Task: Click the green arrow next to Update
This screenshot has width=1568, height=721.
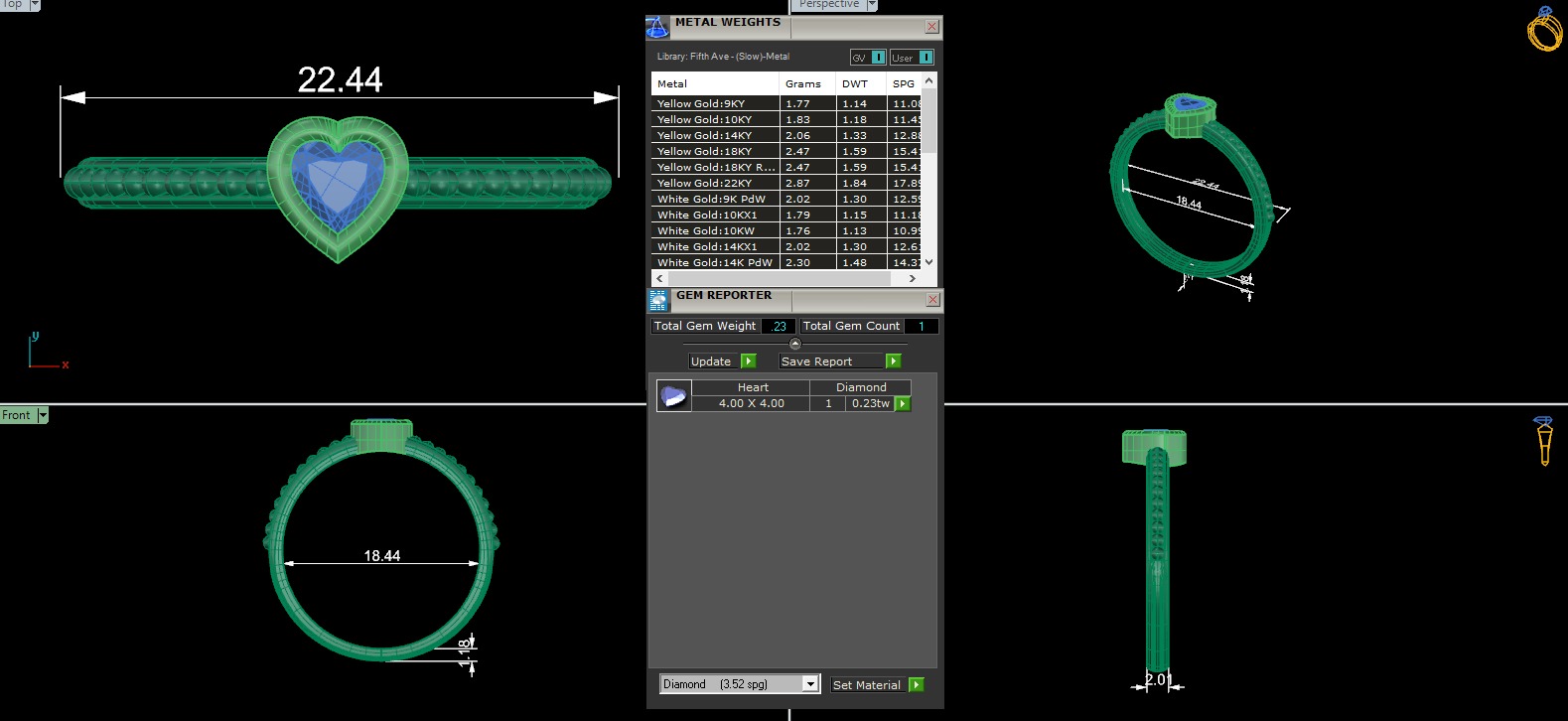Action: point(749,361)
